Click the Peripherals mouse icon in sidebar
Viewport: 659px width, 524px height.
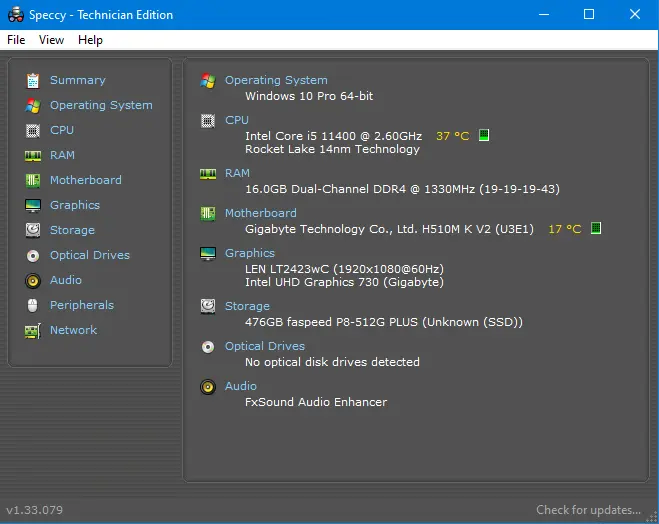[33, 305]
